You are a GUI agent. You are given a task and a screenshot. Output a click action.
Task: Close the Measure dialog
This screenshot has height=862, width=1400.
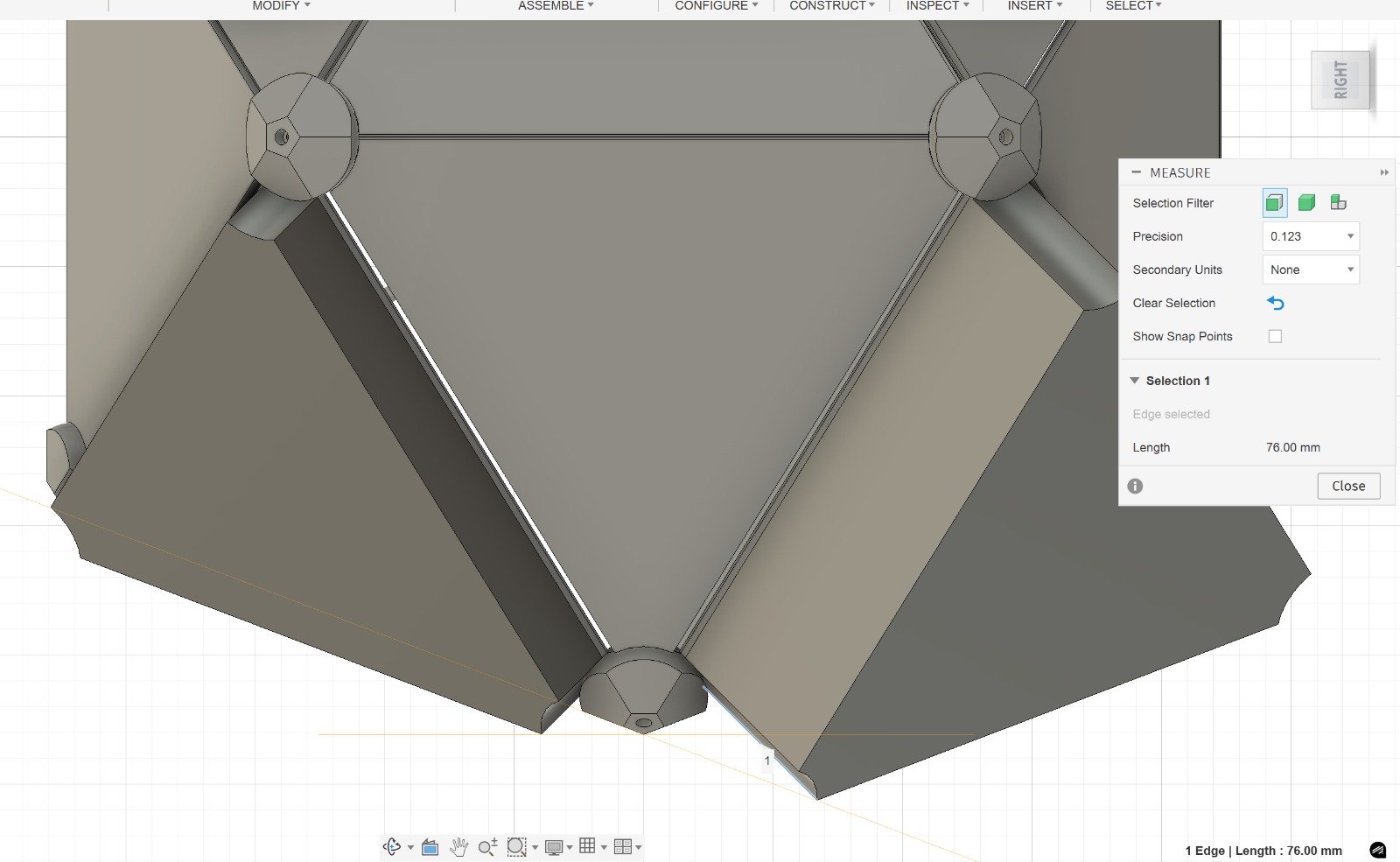coord(1348,486)
